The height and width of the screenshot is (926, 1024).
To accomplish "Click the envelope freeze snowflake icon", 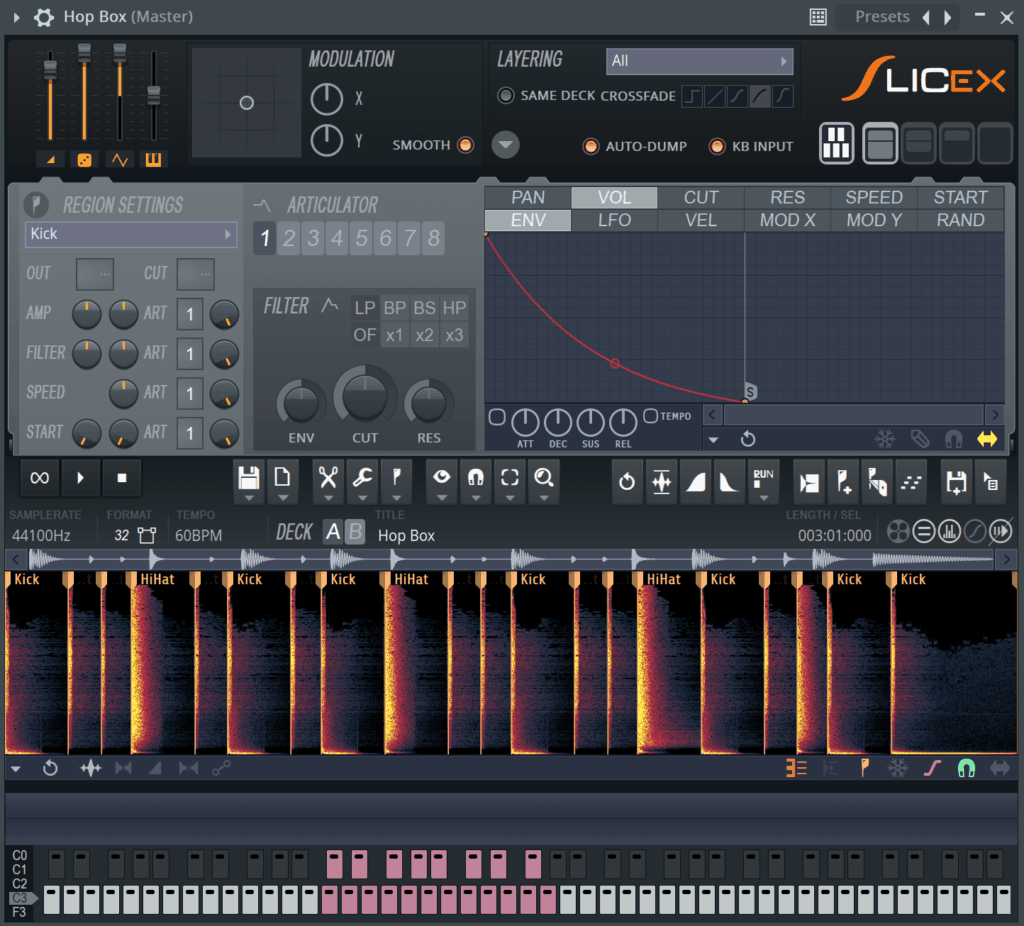I will [884, 439].
